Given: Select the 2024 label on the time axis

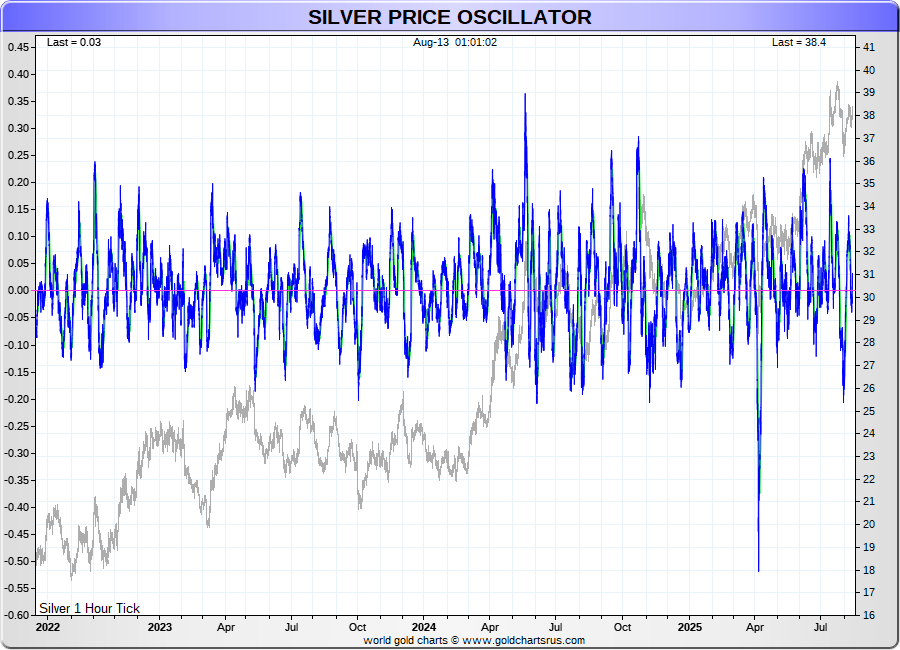Looking at the screenshot, I should pyautogui.click(x=424, y=627).
